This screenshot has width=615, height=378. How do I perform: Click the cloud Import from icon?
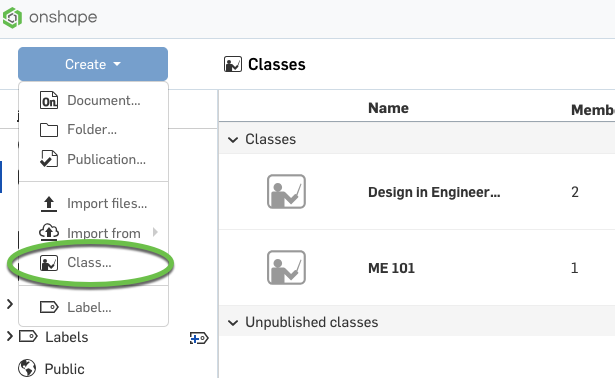click(x=49, y=232)
